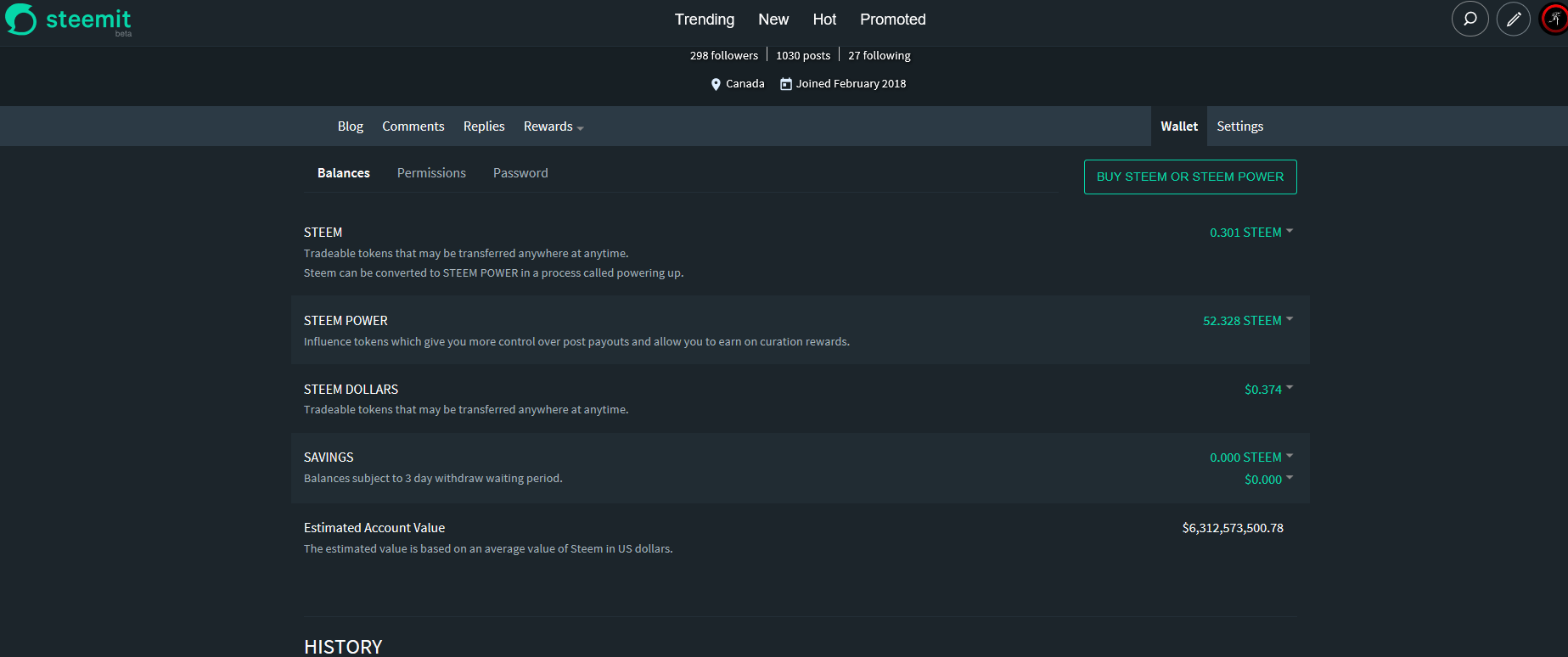Image resolution: width=1568 pixels, height=657 pixels.
Task: Click the STEEM balance heading
Action: [323, 233]
